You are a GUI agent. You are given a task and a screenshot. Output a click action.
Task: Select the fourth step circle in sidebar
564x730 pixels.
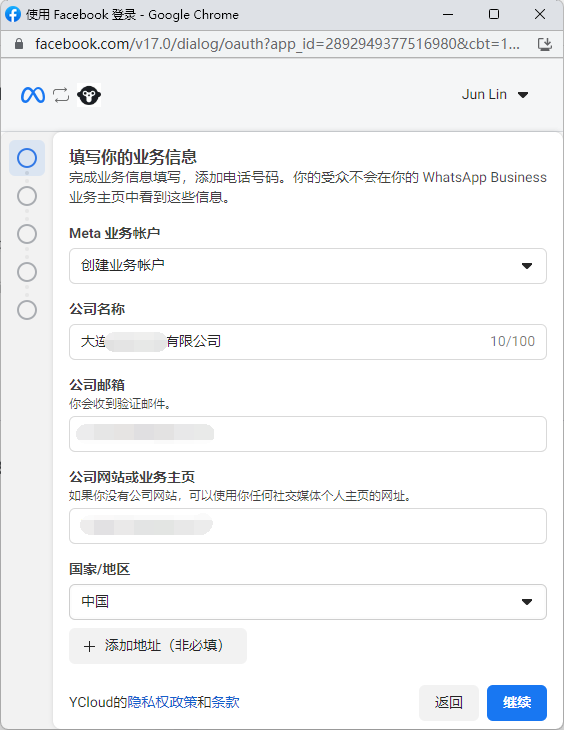27,272
